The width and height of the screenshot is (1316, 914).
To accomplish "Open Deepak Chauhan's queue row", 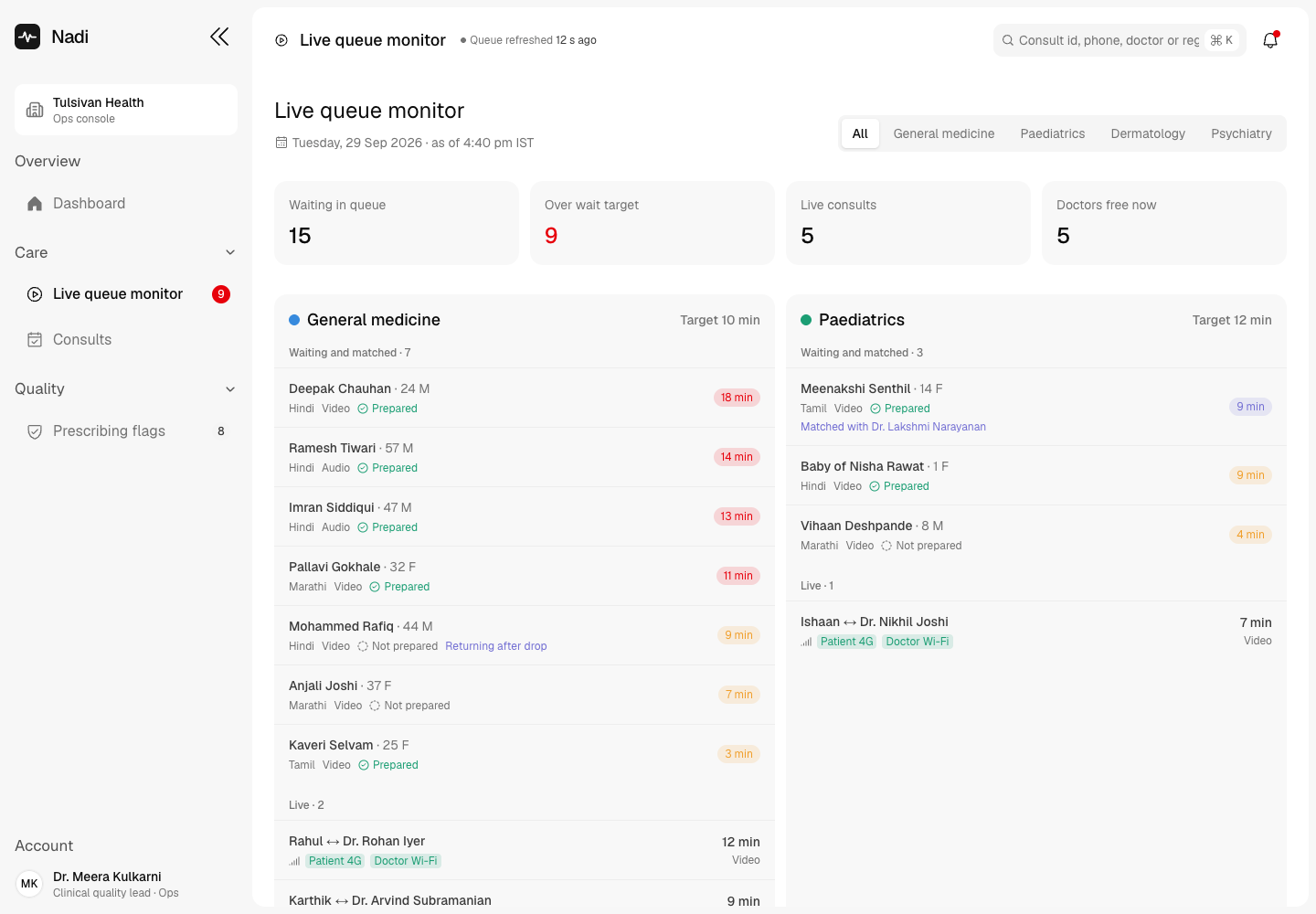I will pyautogui.click(x=525, y=398).
